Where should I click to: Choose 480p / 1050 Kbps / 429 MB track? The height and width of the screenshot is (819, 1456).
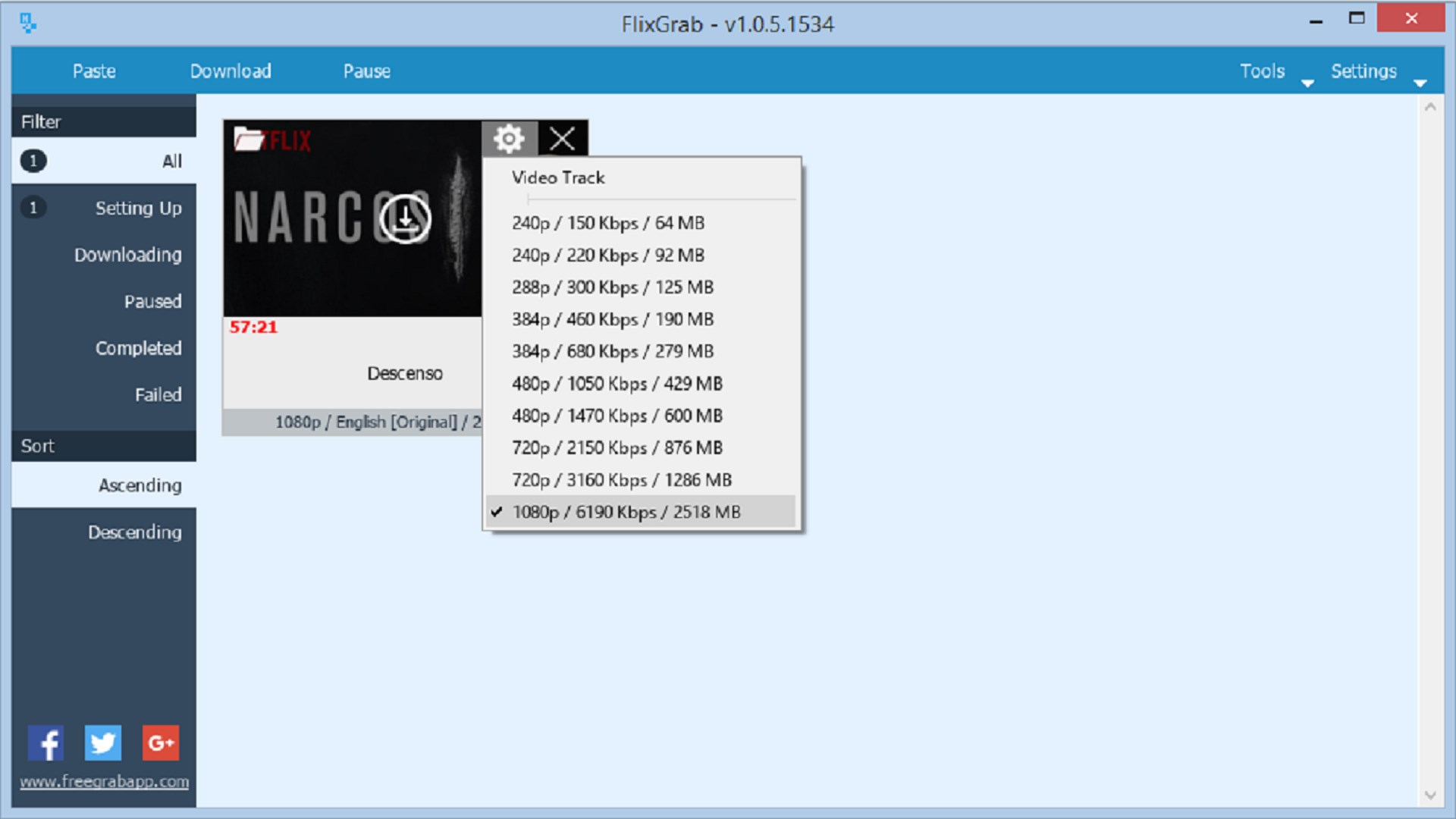(x=617, y=384)
